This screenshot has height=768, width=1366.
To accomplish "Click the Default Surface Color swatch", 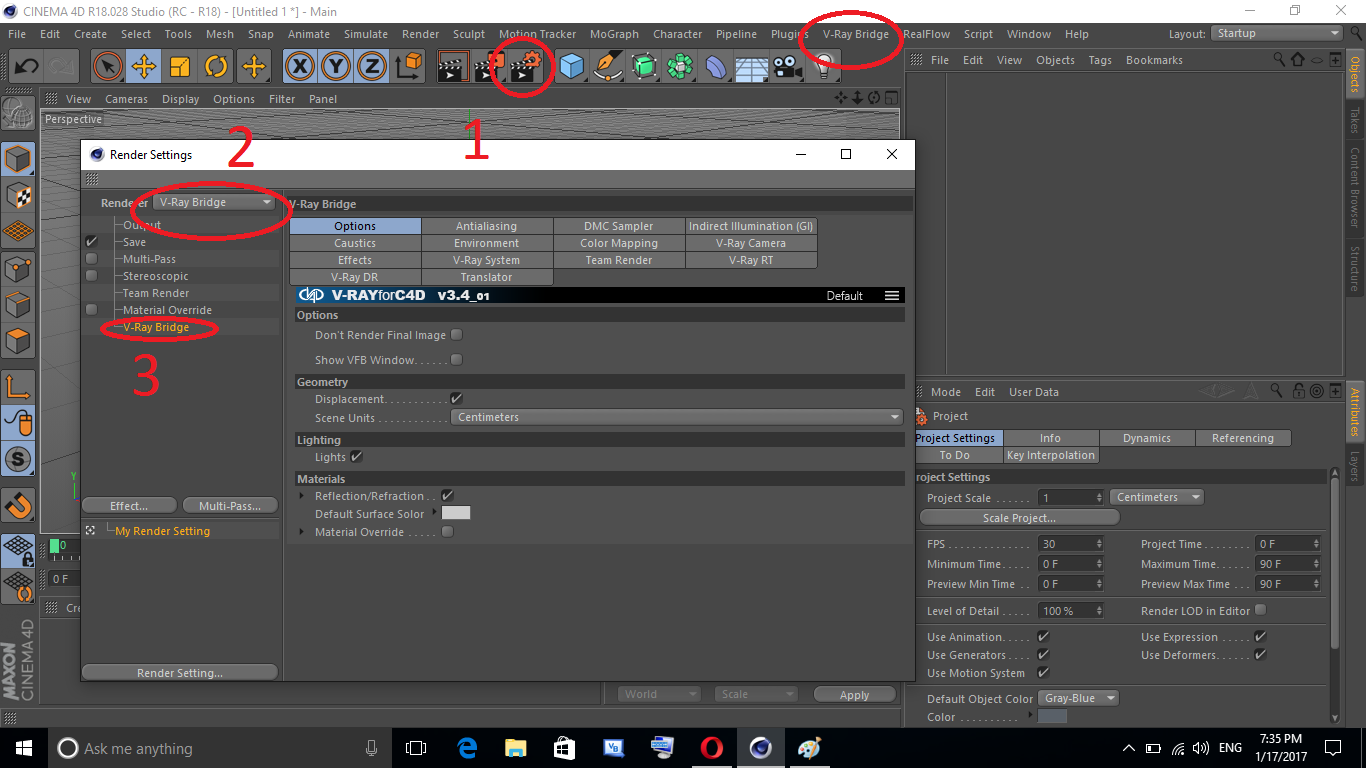I will (x=456, y=513).
